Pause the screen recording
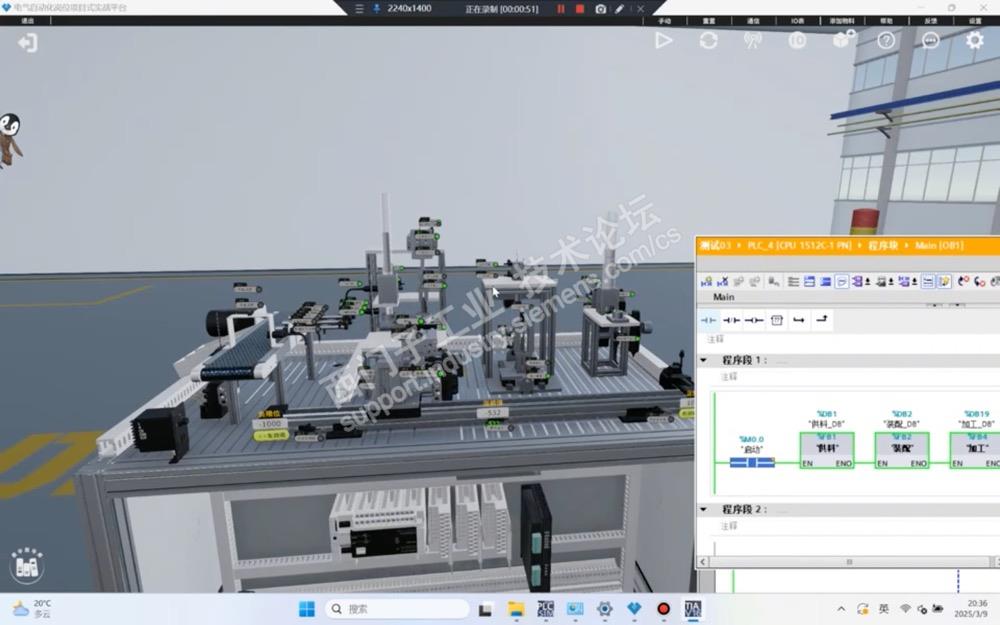Viewport: 1000px width, 625px height. pos(561,9)
